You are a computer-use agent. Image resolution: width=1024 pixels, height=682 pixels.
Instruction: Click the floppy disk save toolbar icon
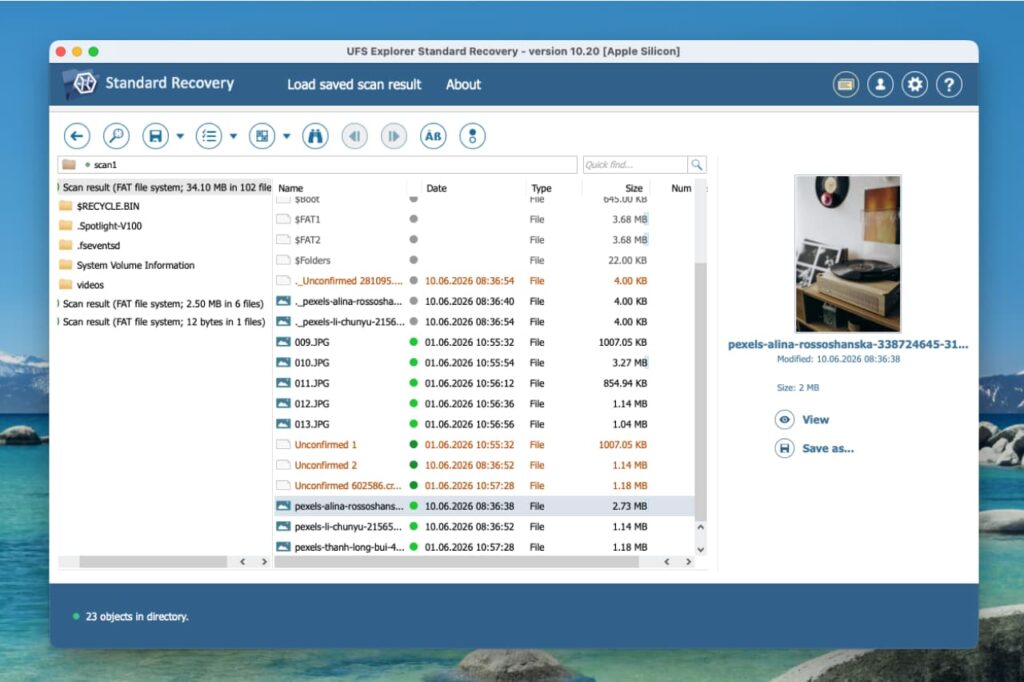(155, 136)
